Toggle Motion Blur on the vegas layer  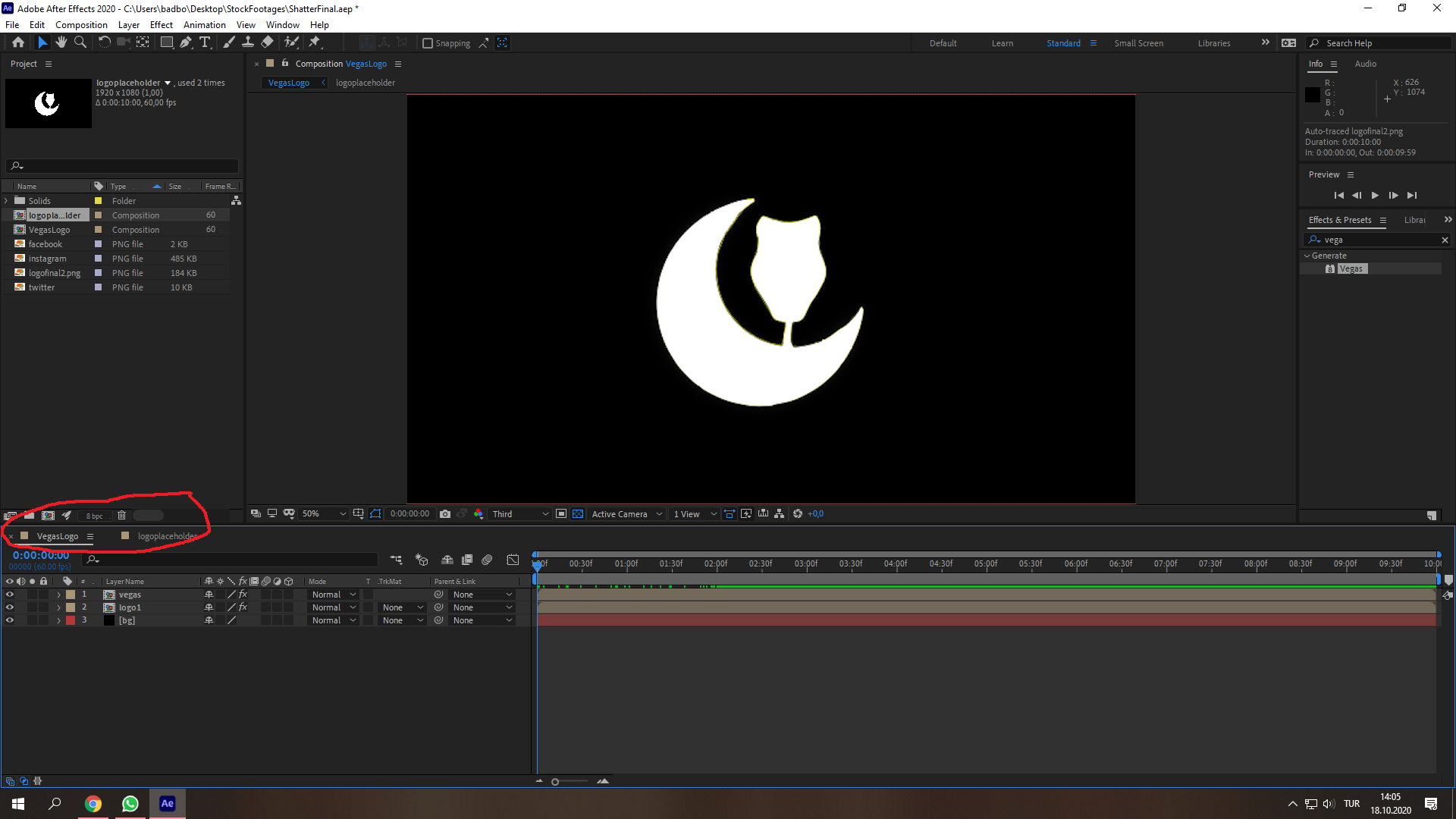266,595
